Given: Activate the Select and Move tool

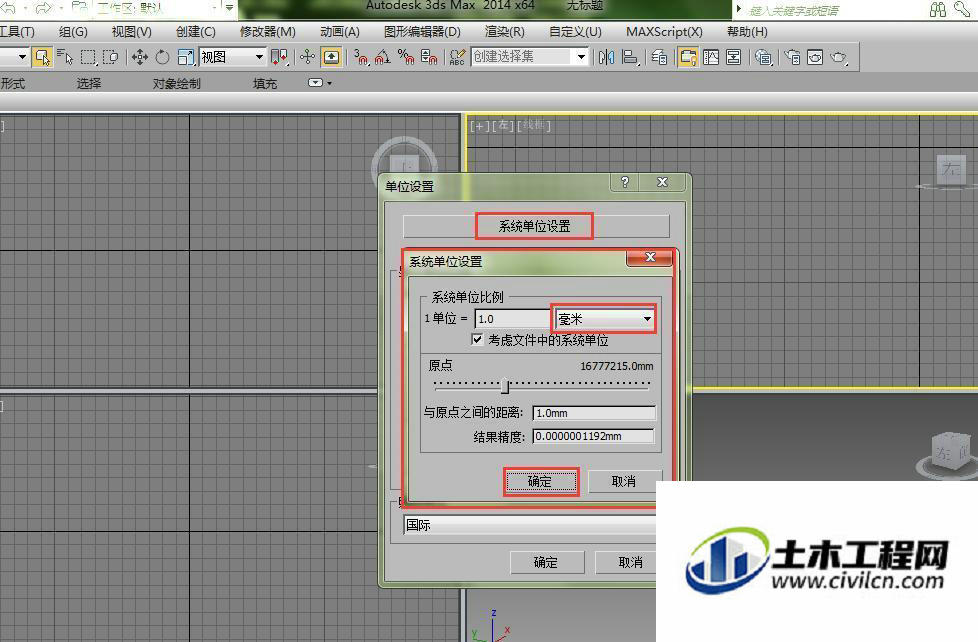Looking at the screenshot, I should 140,57.
